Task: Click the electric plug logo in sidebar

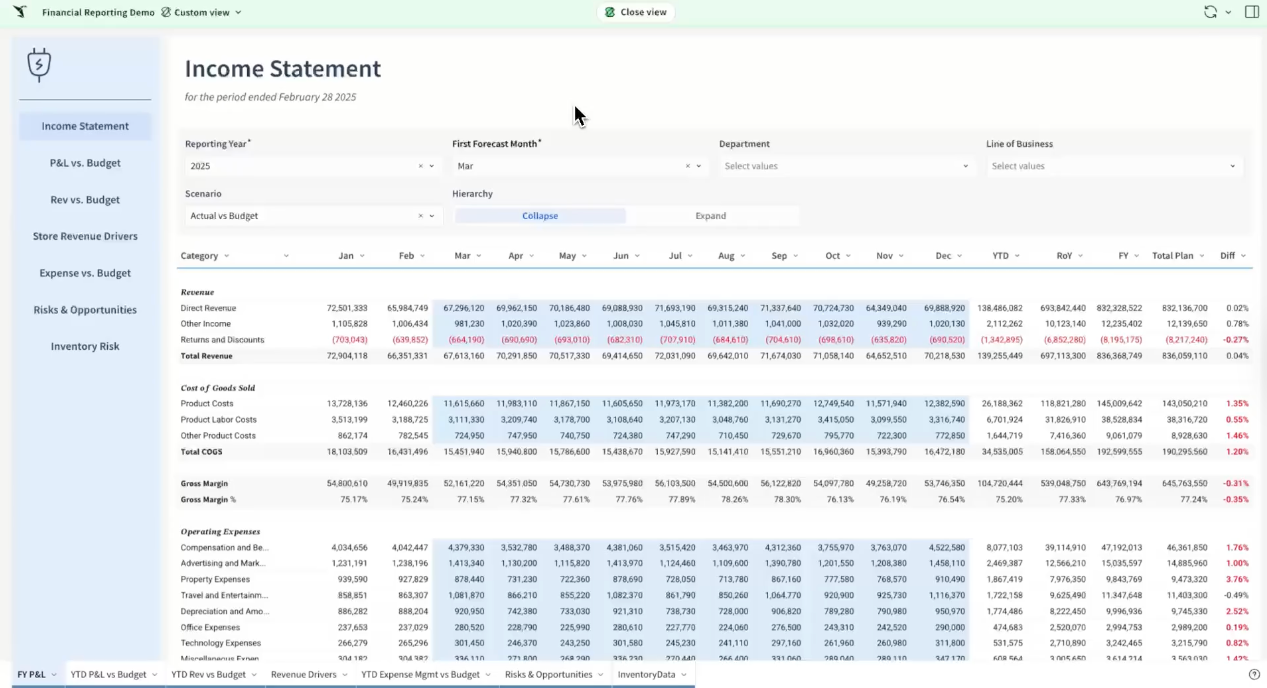Action: 39,65
